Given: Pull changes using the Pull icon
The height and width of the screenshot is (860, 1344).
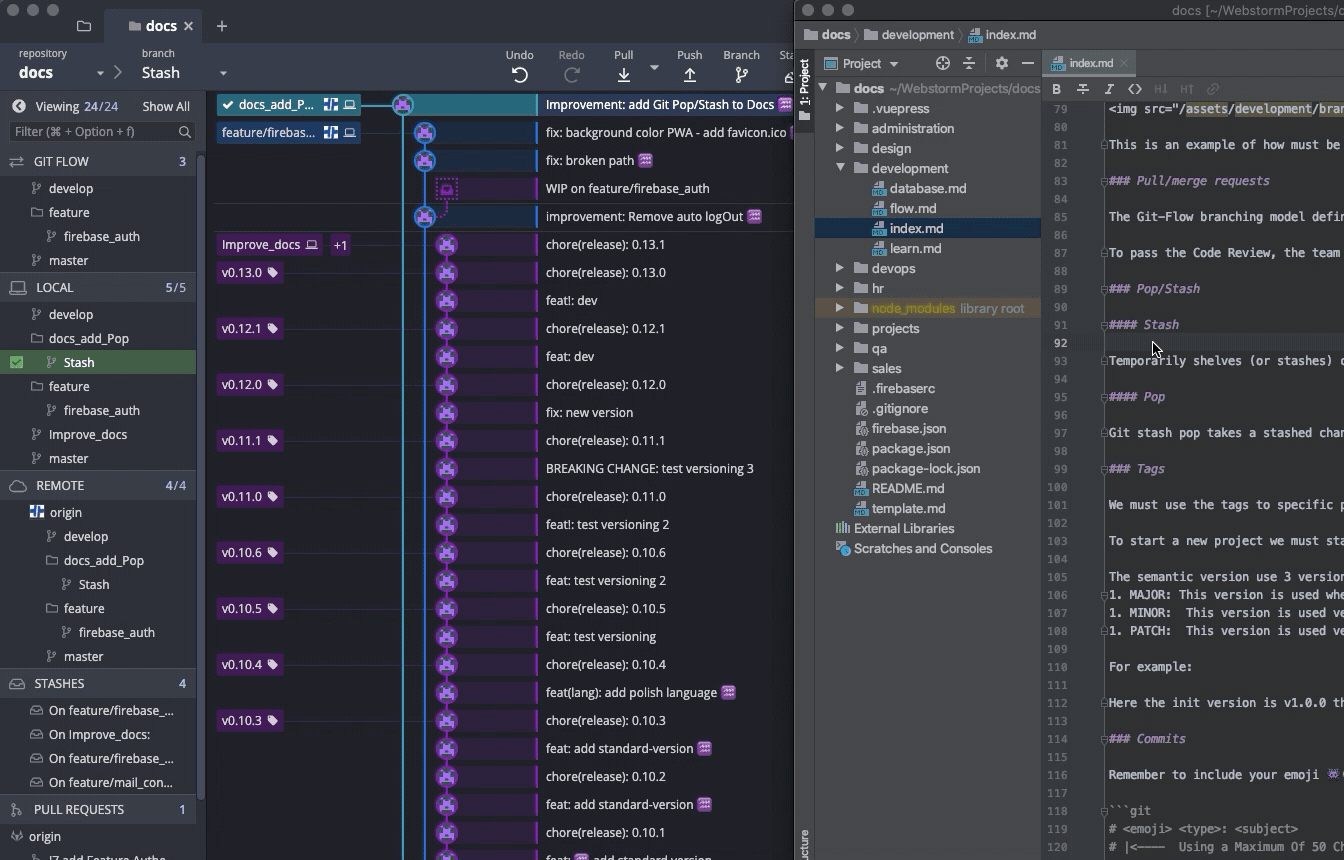Looking at the screenshot, I should 623,74.
